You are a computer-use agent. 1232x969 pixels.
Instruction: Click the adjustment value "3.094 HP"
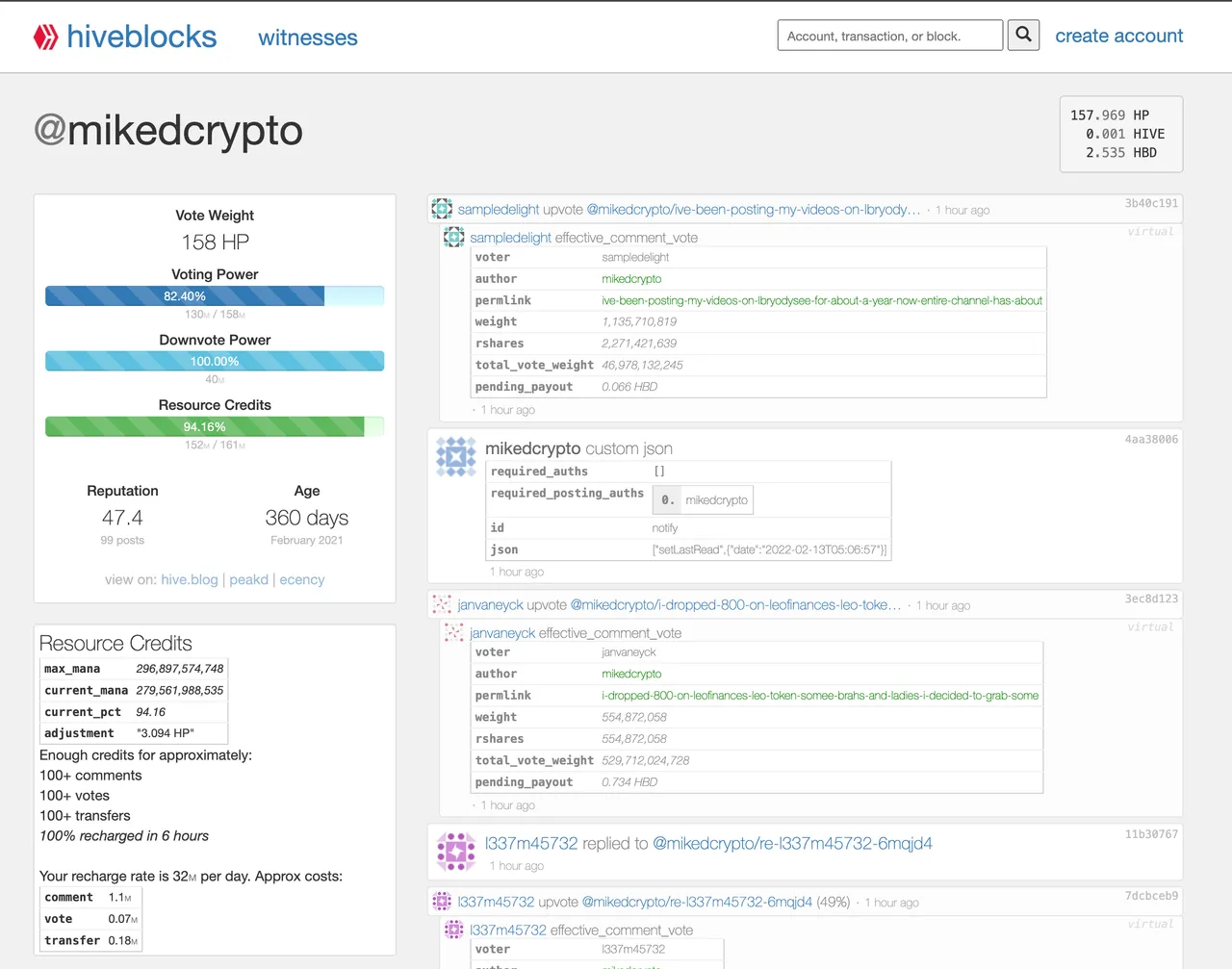click(x=166, y=733)
